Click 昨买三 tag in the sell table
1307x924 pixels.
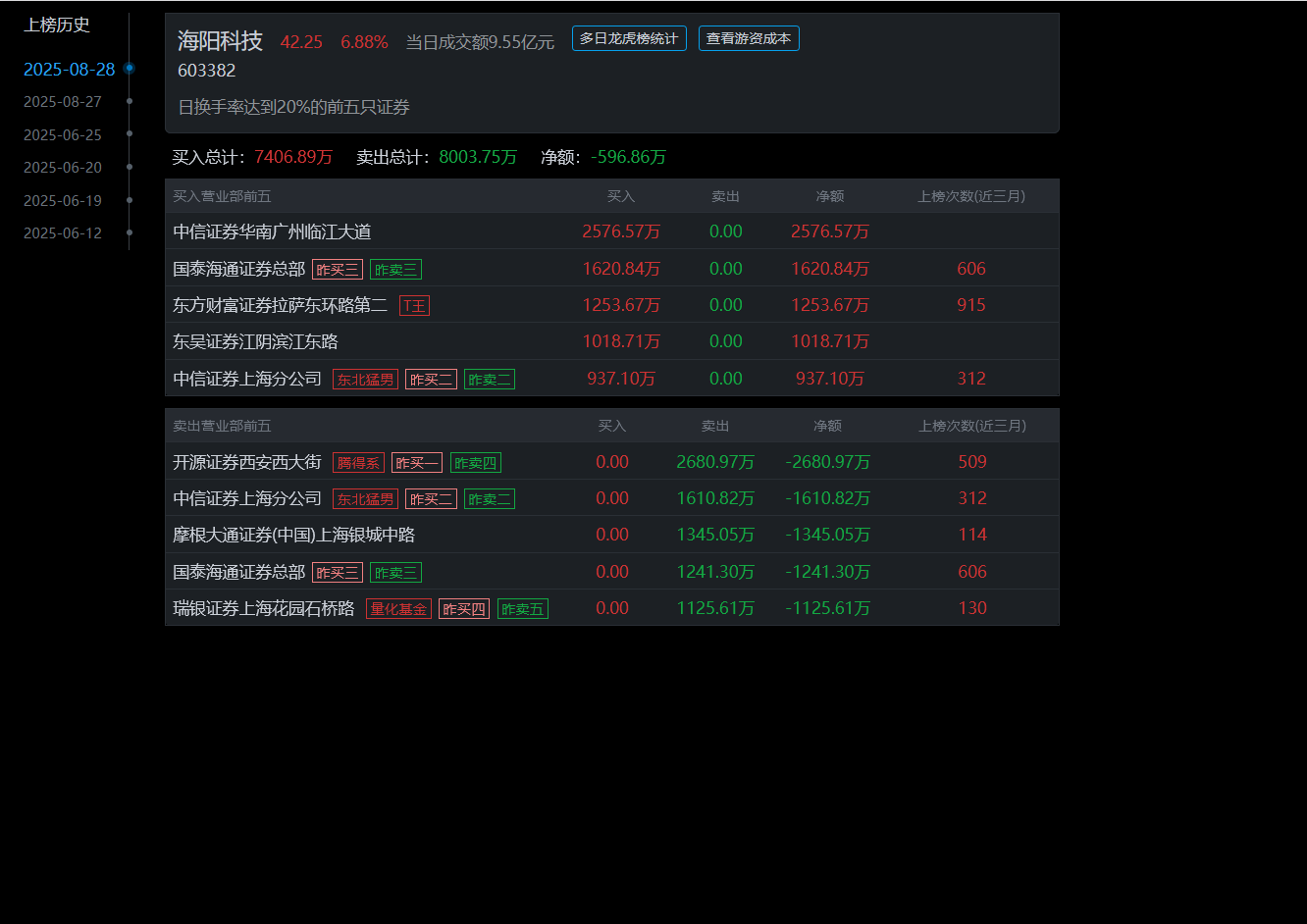click(338, 573)
